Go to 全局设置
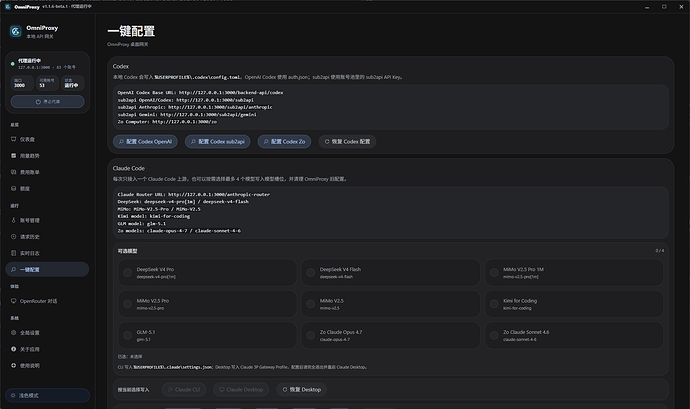Image resolution: width=690 pixels, height=409 pixels. pos(47,333)
